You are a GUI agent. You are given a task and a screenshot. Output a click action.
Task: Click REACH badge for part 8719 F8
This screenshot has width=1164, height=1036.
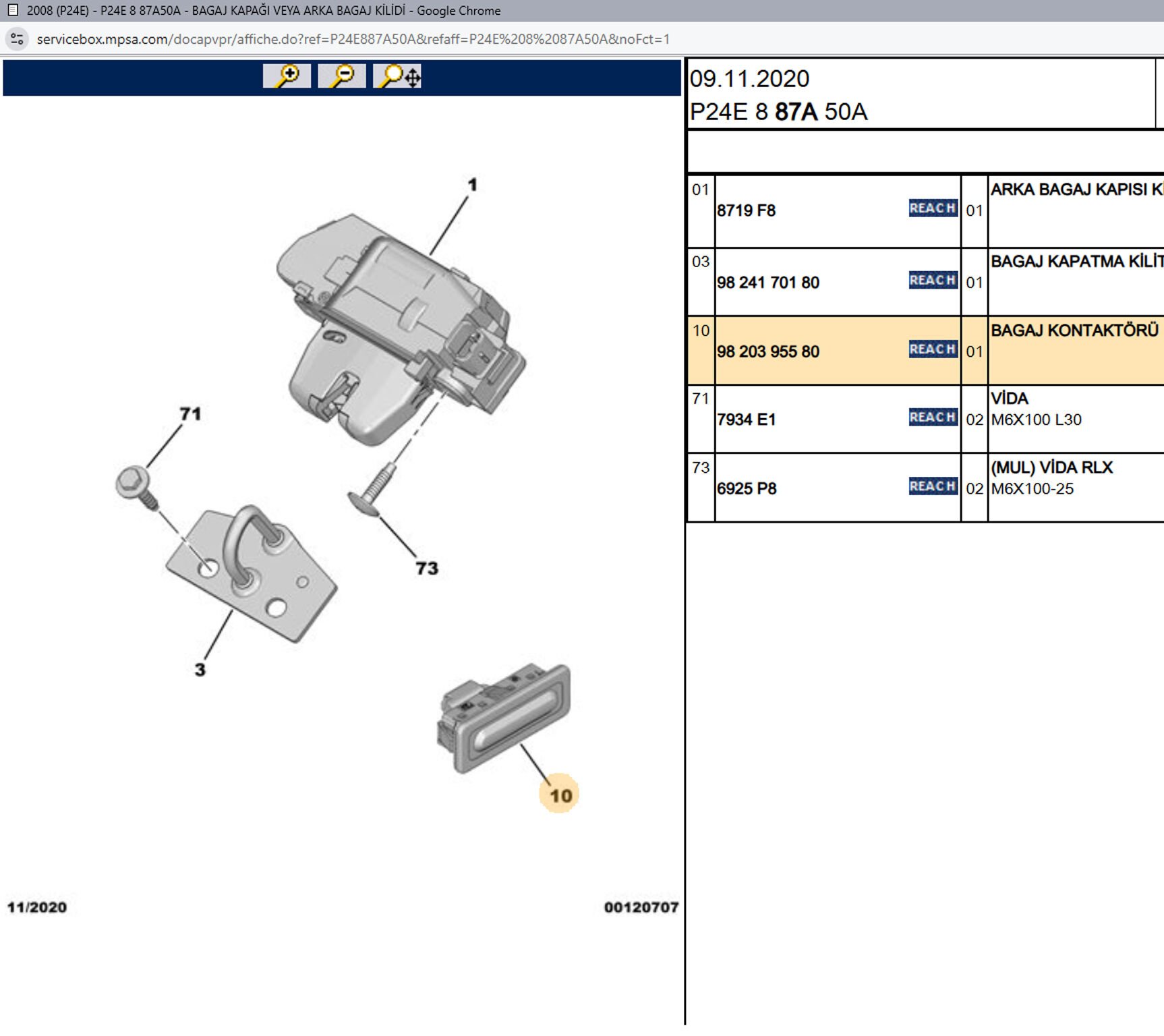pyautogui.click(x=933, y=208)
